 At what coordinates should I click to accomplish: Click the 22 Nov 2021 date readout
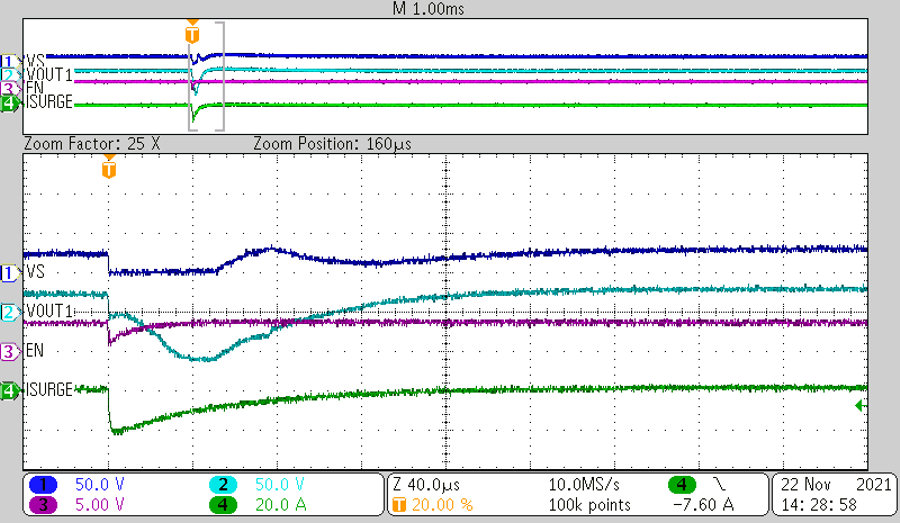click(835, 485)
